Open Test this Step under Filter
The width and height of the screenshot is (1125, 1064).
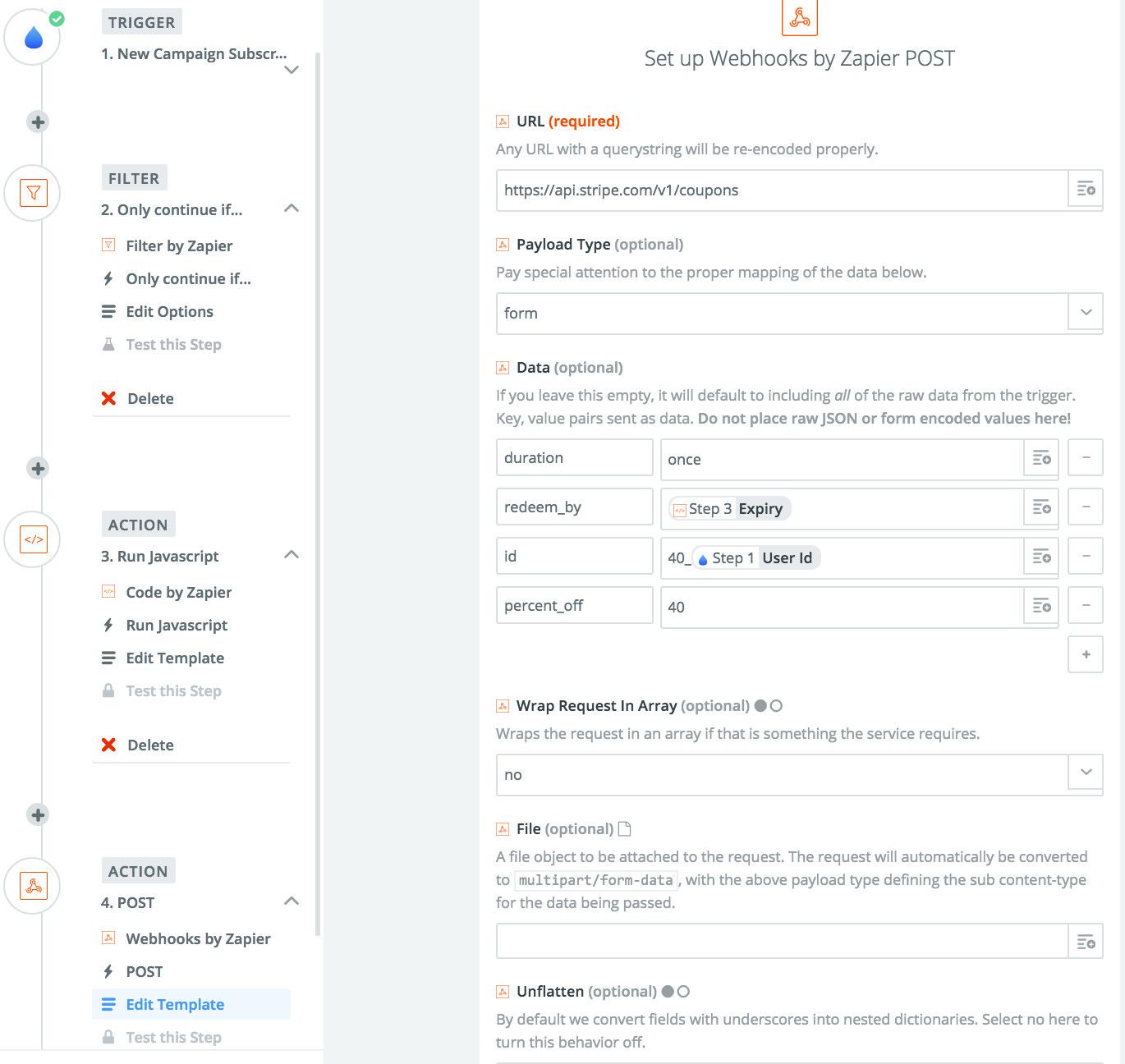[173, 344]
